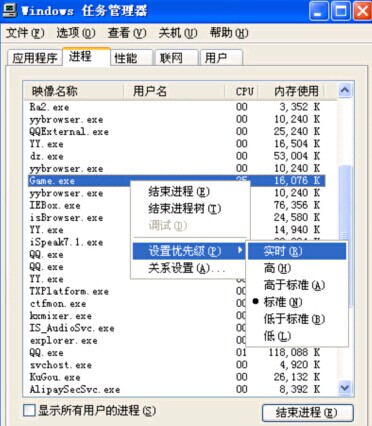
Task: Click the scrollbar up arrow
Action: 345,90
